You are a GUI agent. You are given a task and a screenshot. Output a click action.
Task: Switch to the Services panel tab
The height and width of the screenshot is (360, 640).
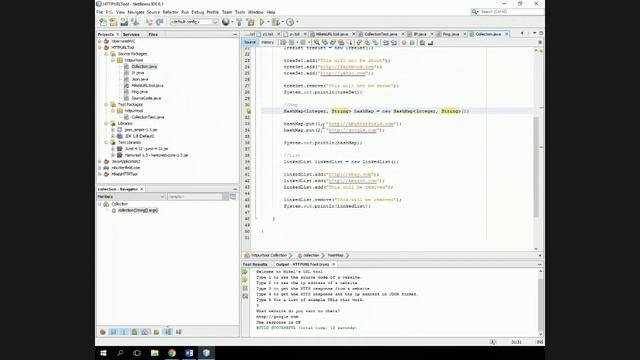pos(131,35)
